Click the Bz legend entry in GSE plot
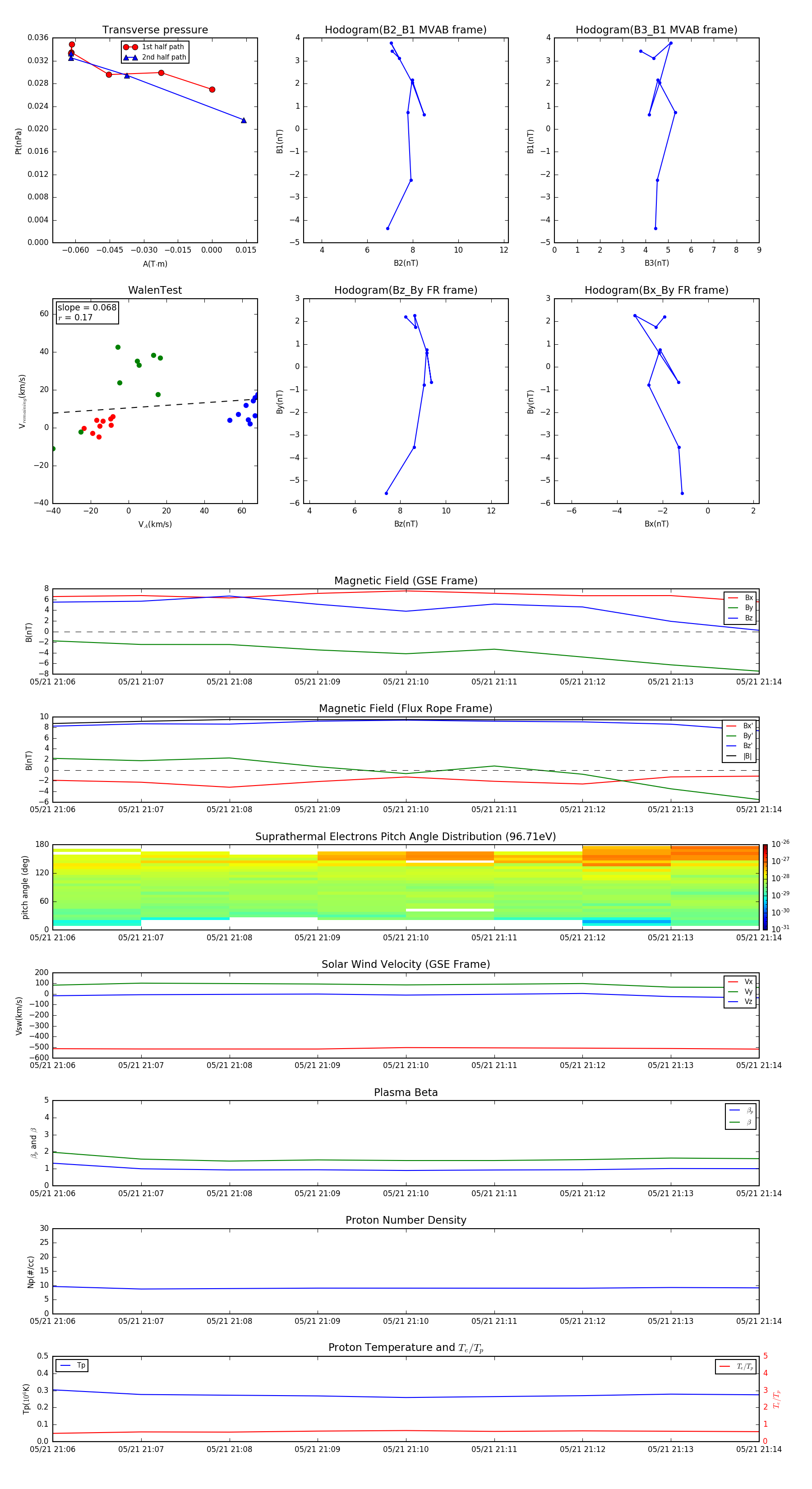Viewport: 812px width, 1489px height. coord(740,618)
